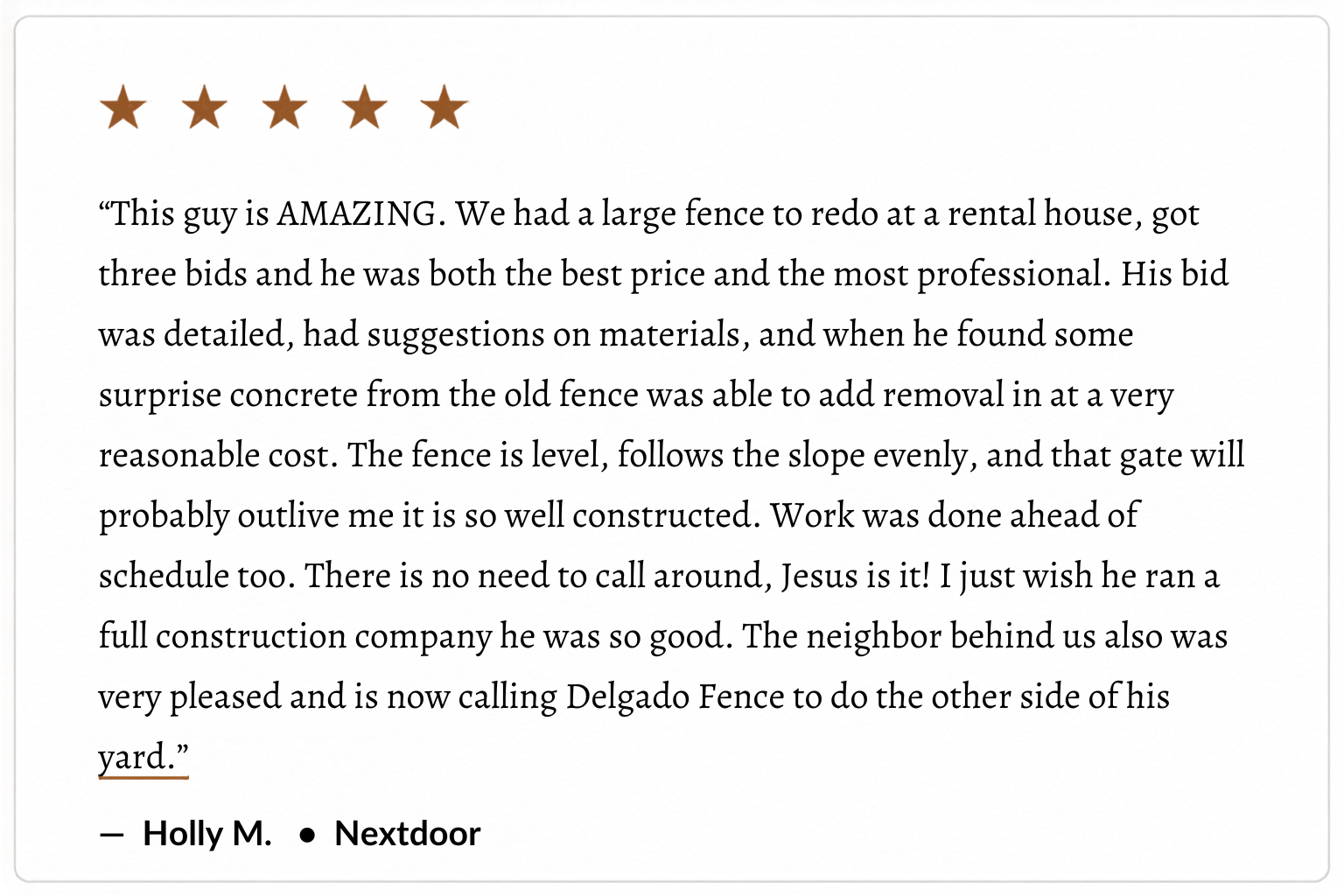The width and height of the screenshot is (1344, 896).
Task: Click the first rating star
Action: click(x=123, y=108)
